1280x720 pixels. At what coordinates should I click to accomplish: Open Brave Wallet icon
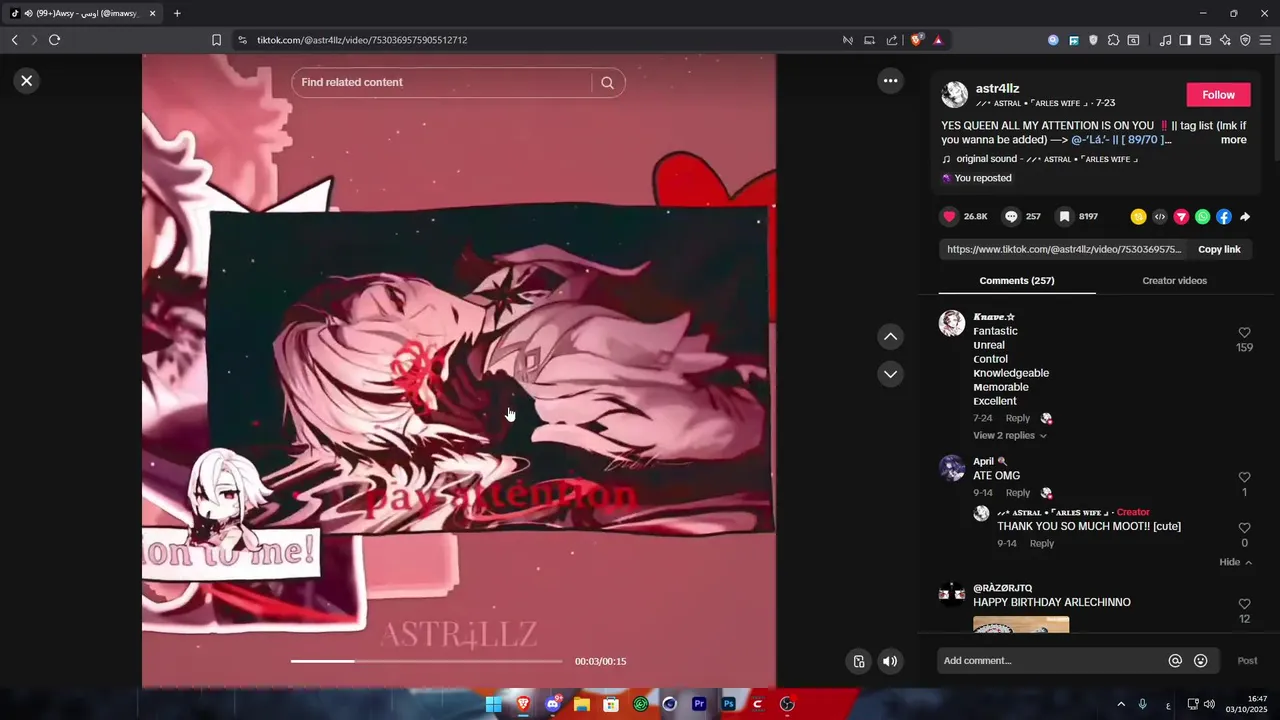pos(1205,40)
